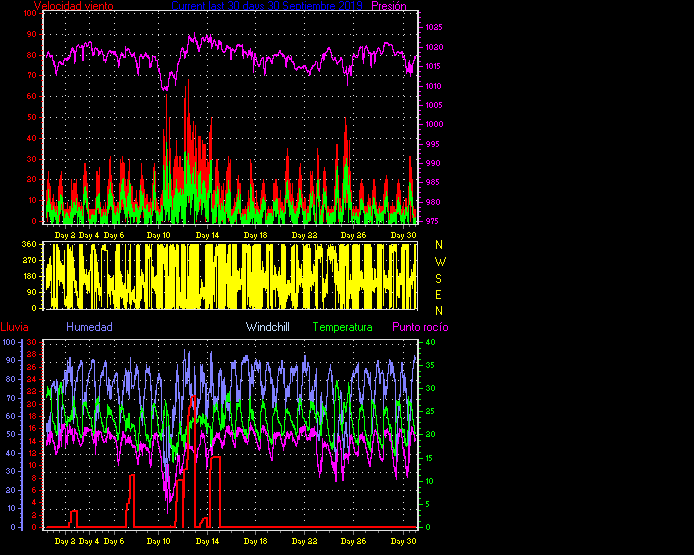This screenshot has width=694, height=555.
Task: Click the 360 wind direction axis value
Action: 29,244
